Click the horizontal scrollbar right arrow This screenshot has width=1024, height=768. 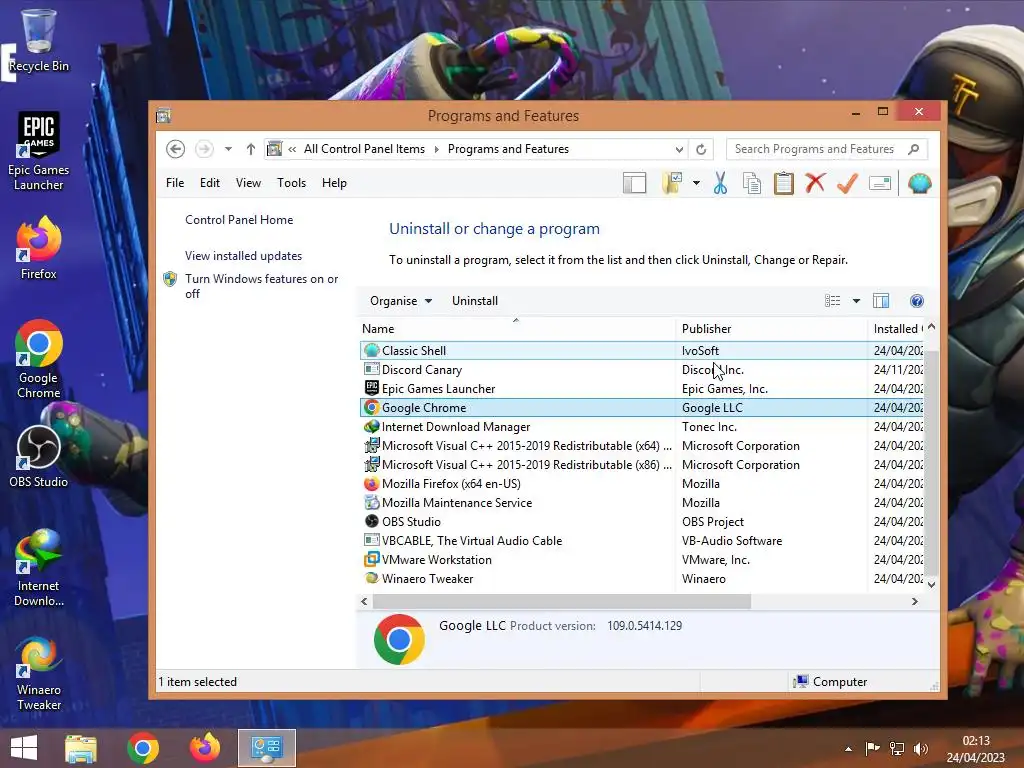[914, 601]
